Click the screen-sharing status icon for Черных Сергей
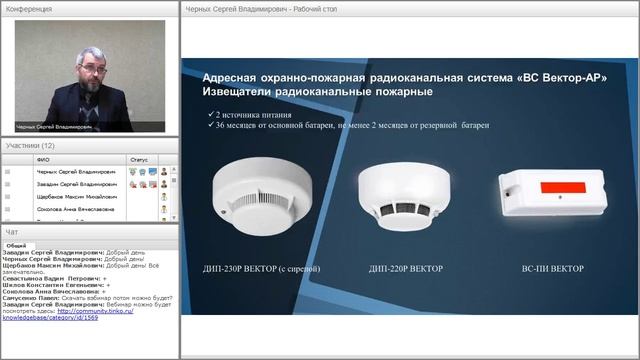 153,172
